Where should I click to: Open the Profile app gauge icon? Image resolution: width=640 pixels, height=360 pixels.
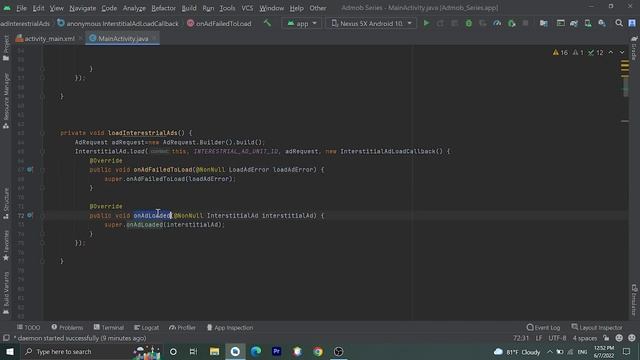pyautogui.click(x=497, y=23)
